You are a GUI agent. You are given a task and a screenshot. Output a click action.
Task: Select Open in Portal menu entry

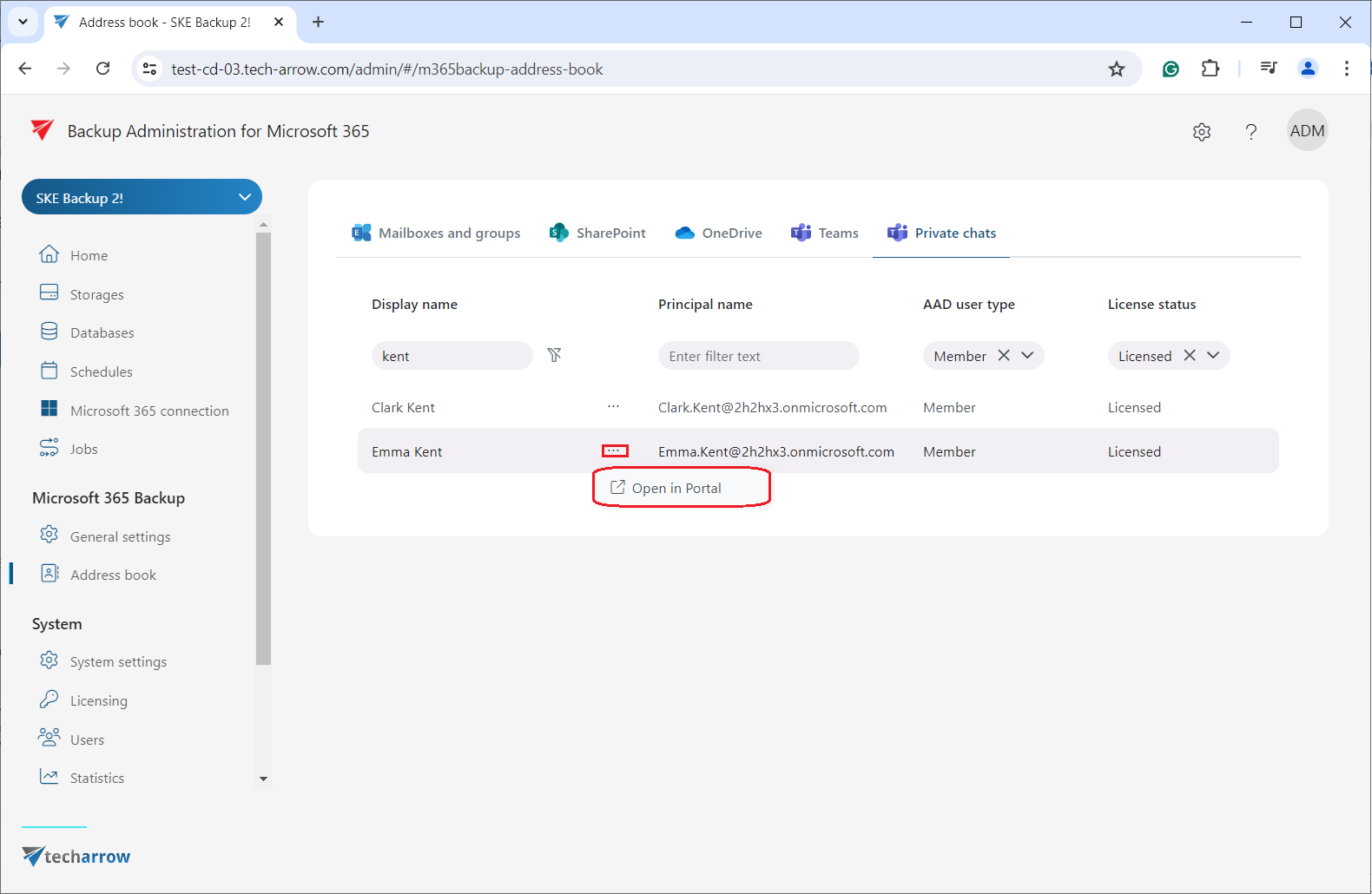(x=676, y=488)
